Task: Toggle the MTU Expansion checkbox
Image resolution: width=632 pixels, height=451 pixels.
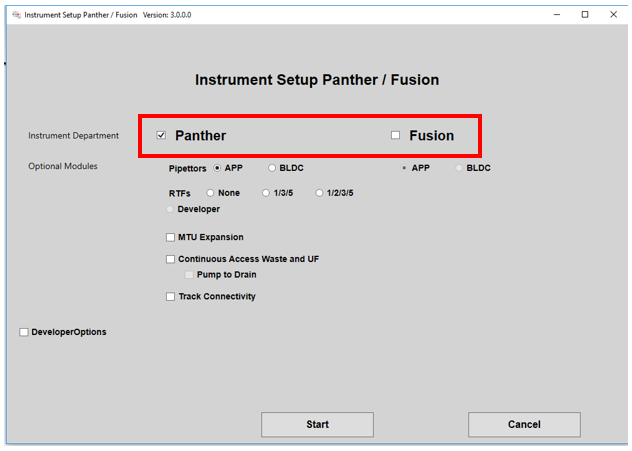Action: click(170, 237)
